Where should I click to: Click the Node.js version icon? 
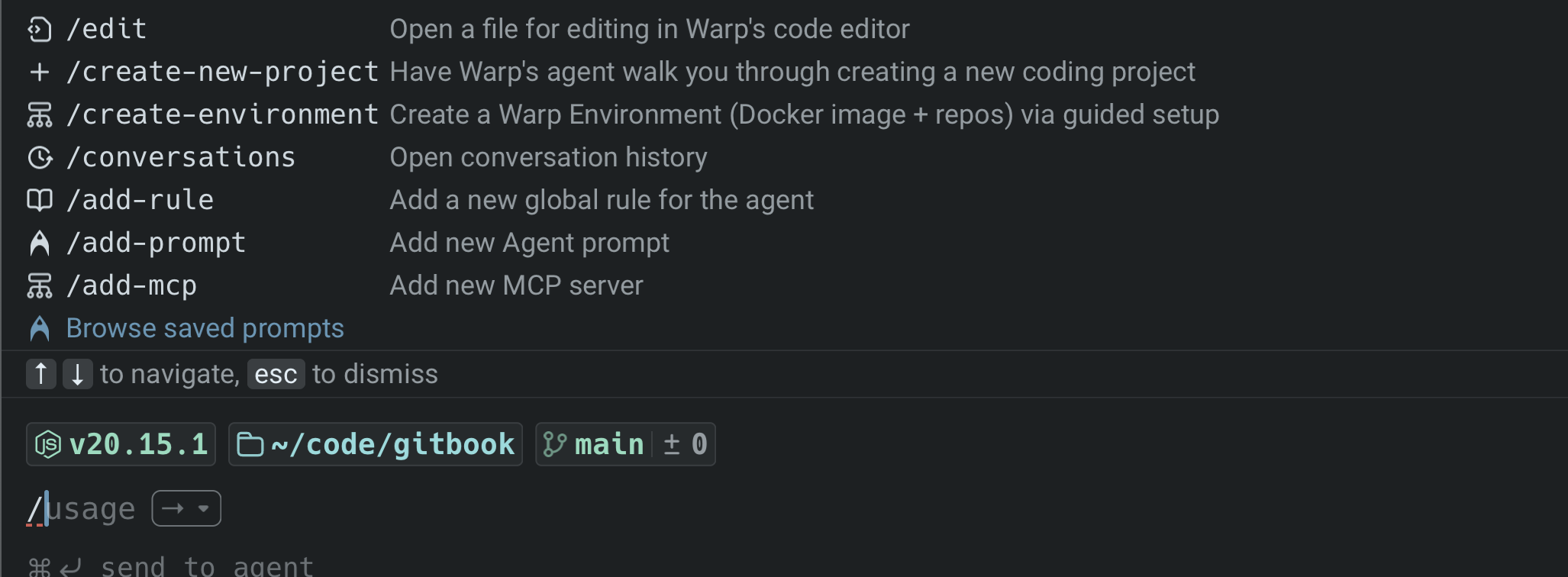48,444
